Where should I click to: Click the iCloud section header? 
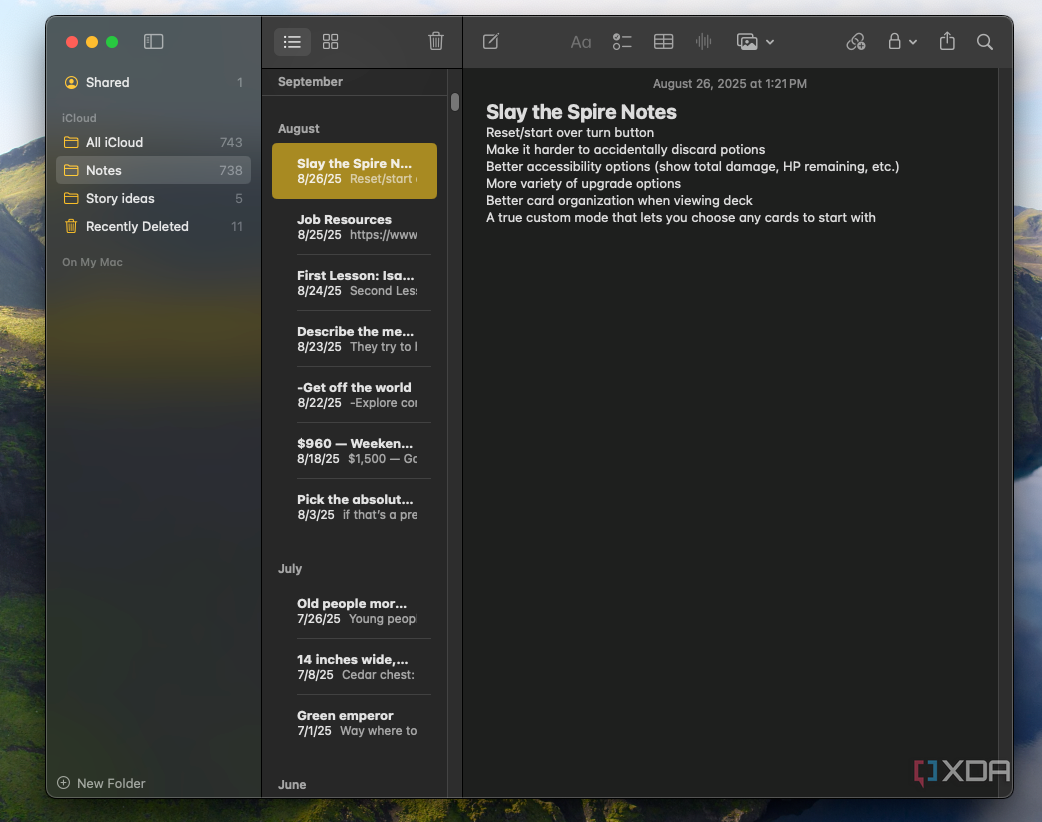pyautogui.click(x=79, y=118)
